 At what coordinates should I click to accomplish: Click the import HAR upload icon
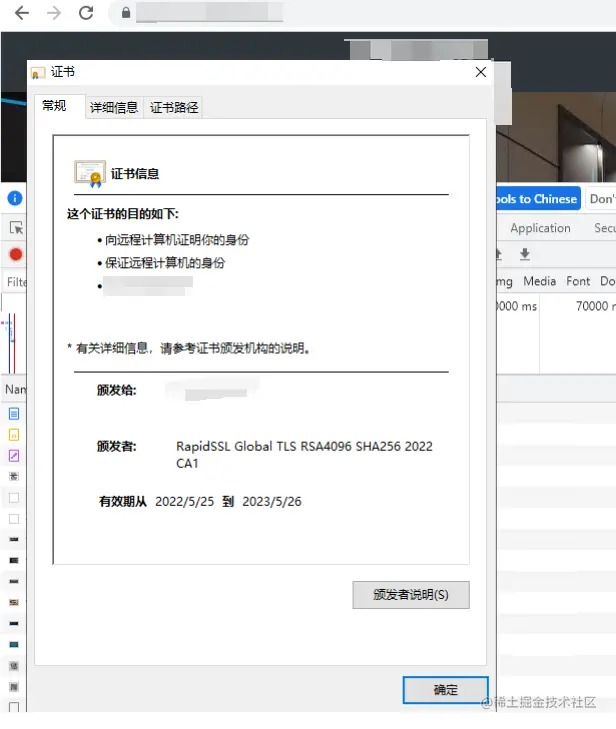(x=499, y=254)
